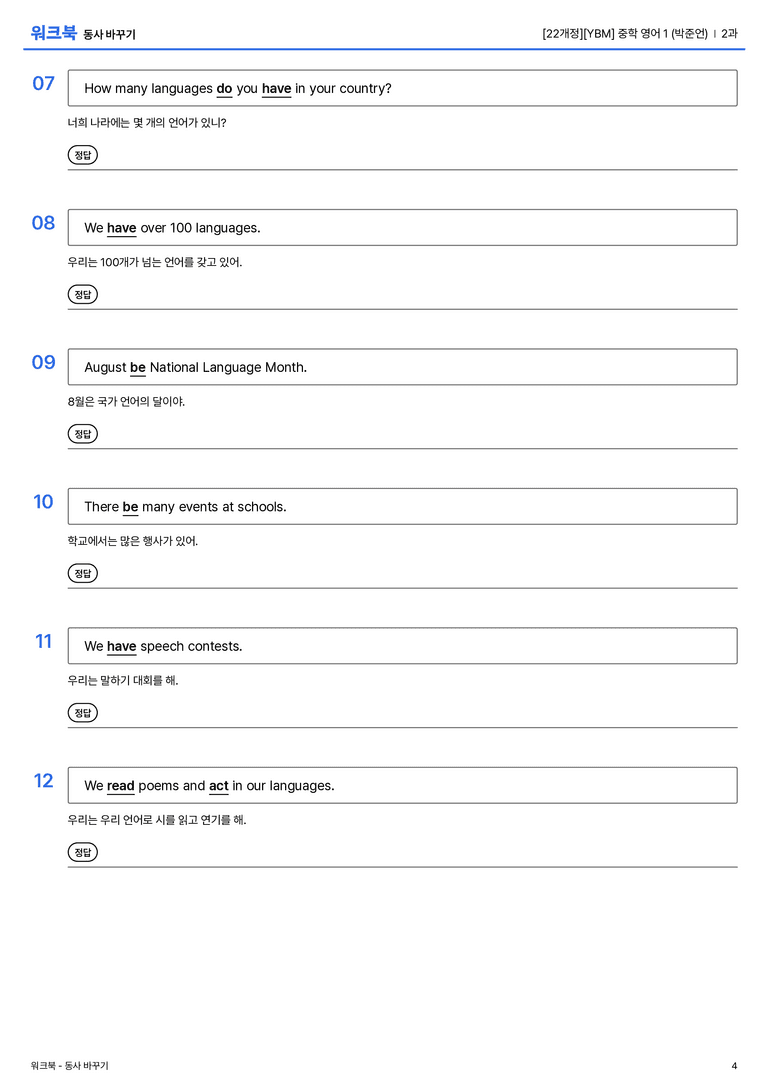Click the header text '[22개정][YBM] 중학 영어 1'
768x1087 pixels.
pyautogui.click(x=605, y=33)
